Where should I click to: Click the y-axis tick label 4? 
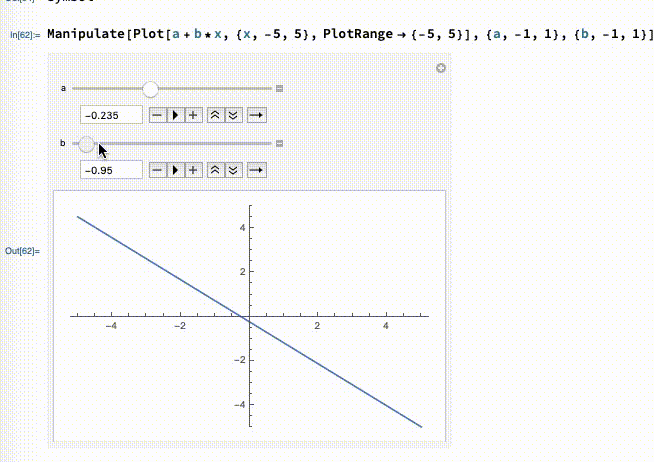pos(242,228)
